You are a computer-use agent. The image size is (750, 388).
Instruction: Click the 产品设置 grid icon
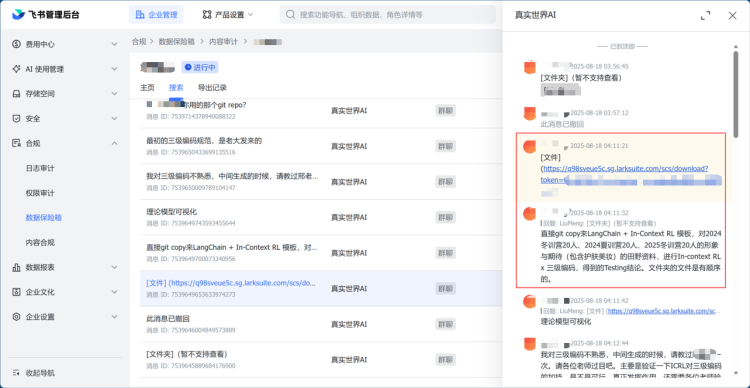pos(207,15)
